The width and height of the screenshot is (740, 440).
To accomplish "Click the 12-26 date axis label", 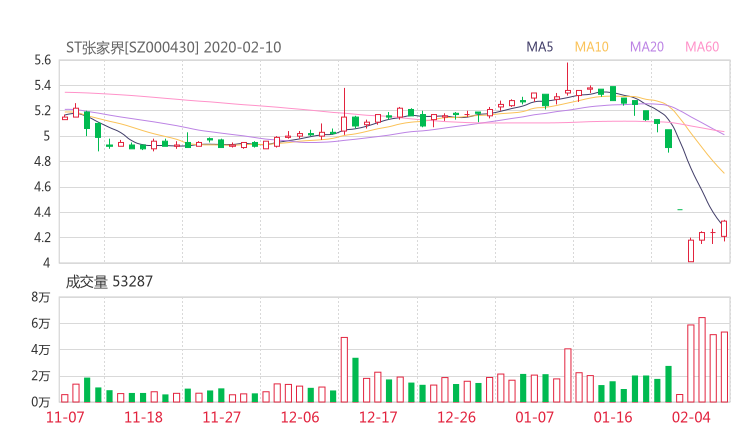I will (456, 417).
